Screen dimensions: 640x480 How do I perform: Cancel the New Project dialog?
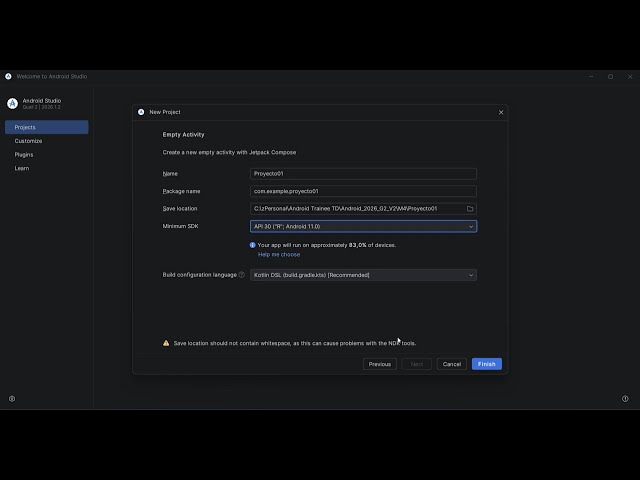[451, 364]
